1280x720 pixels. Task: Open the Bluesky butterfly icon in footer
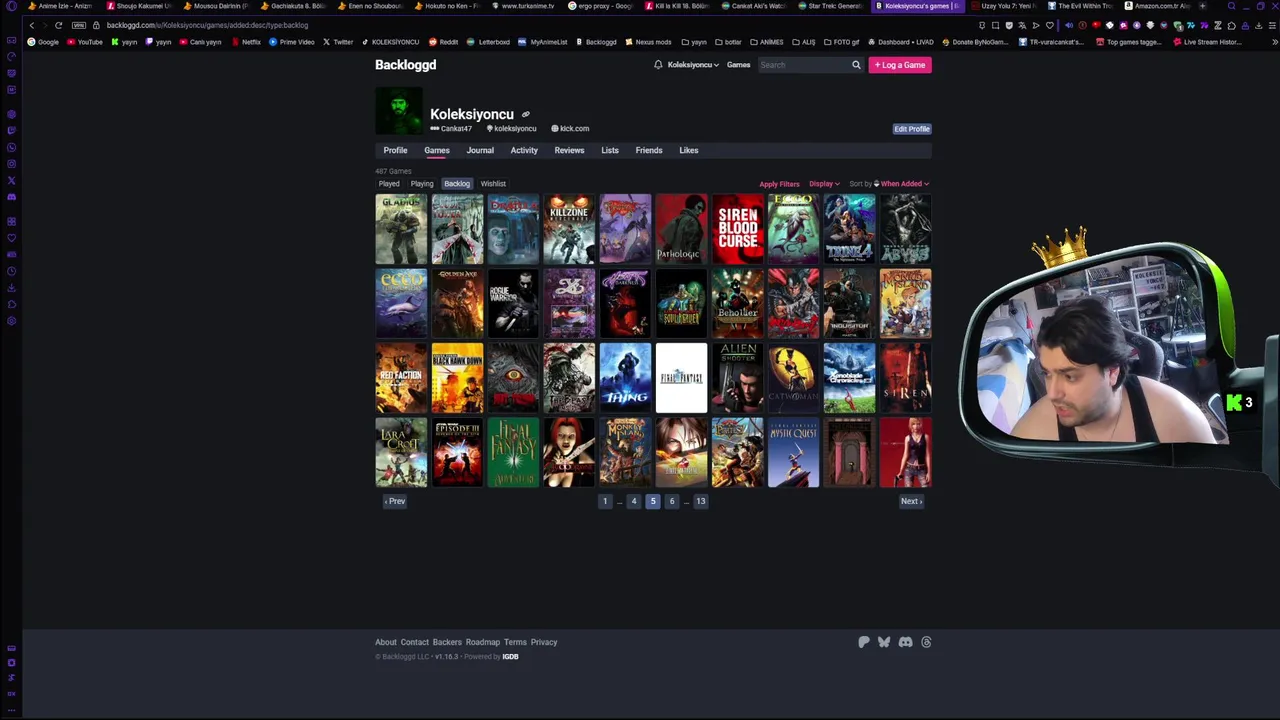[x=884, y=642]
